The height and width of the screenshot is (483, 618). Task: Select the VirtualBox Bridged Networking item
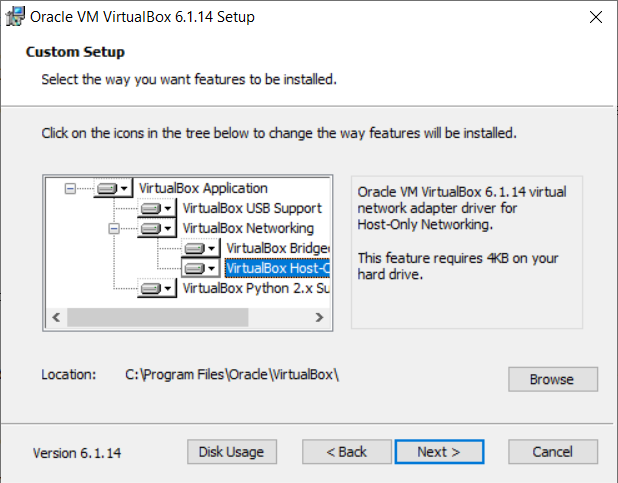click(x=278, y=248)
